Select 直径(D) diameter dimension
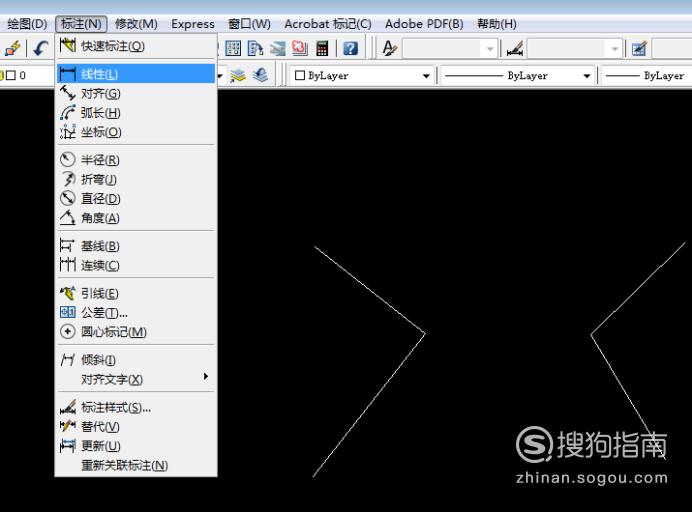692x512 pixels. click(136, 198)
